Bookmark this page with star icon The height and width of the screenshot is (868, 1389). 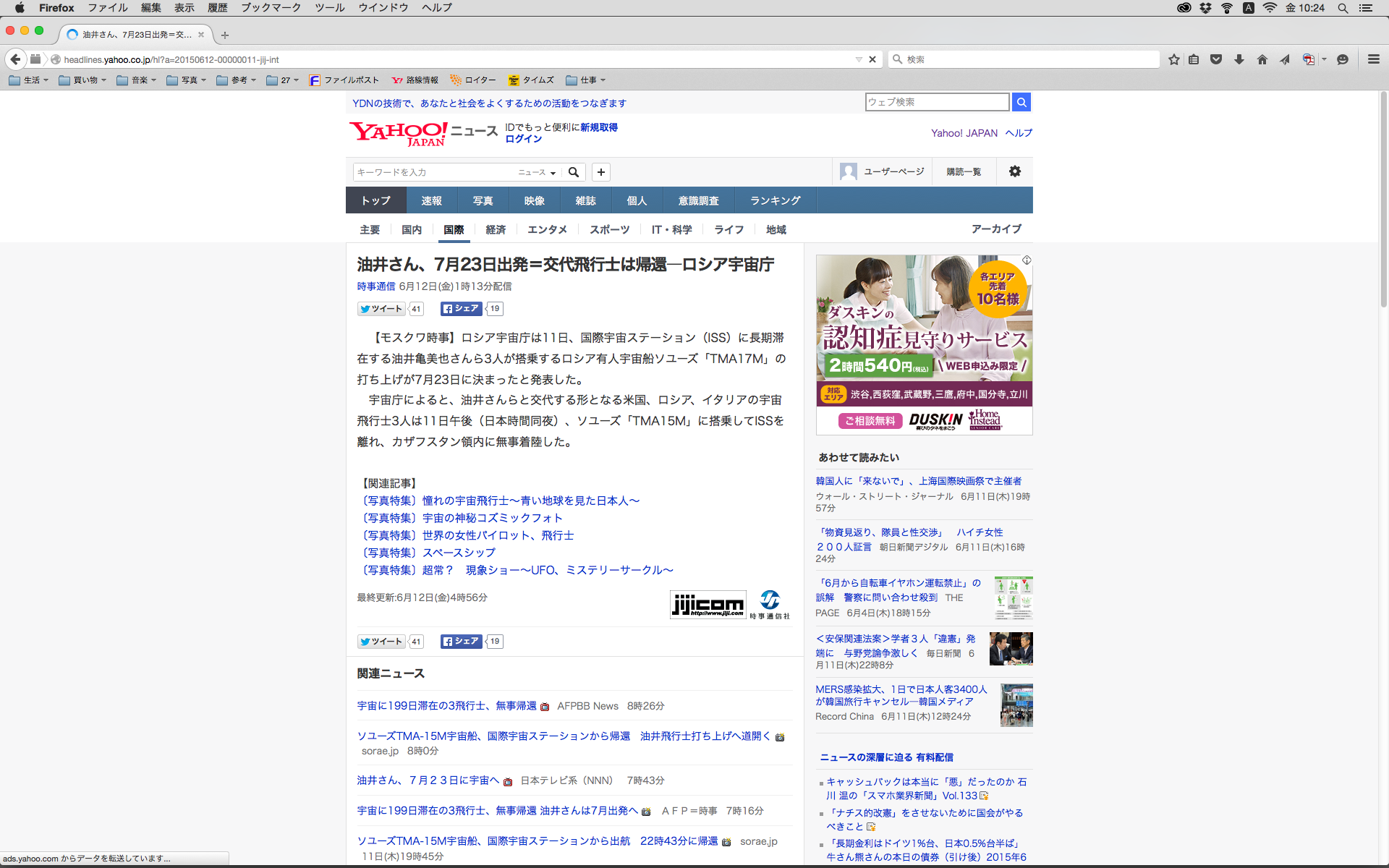1173,59
